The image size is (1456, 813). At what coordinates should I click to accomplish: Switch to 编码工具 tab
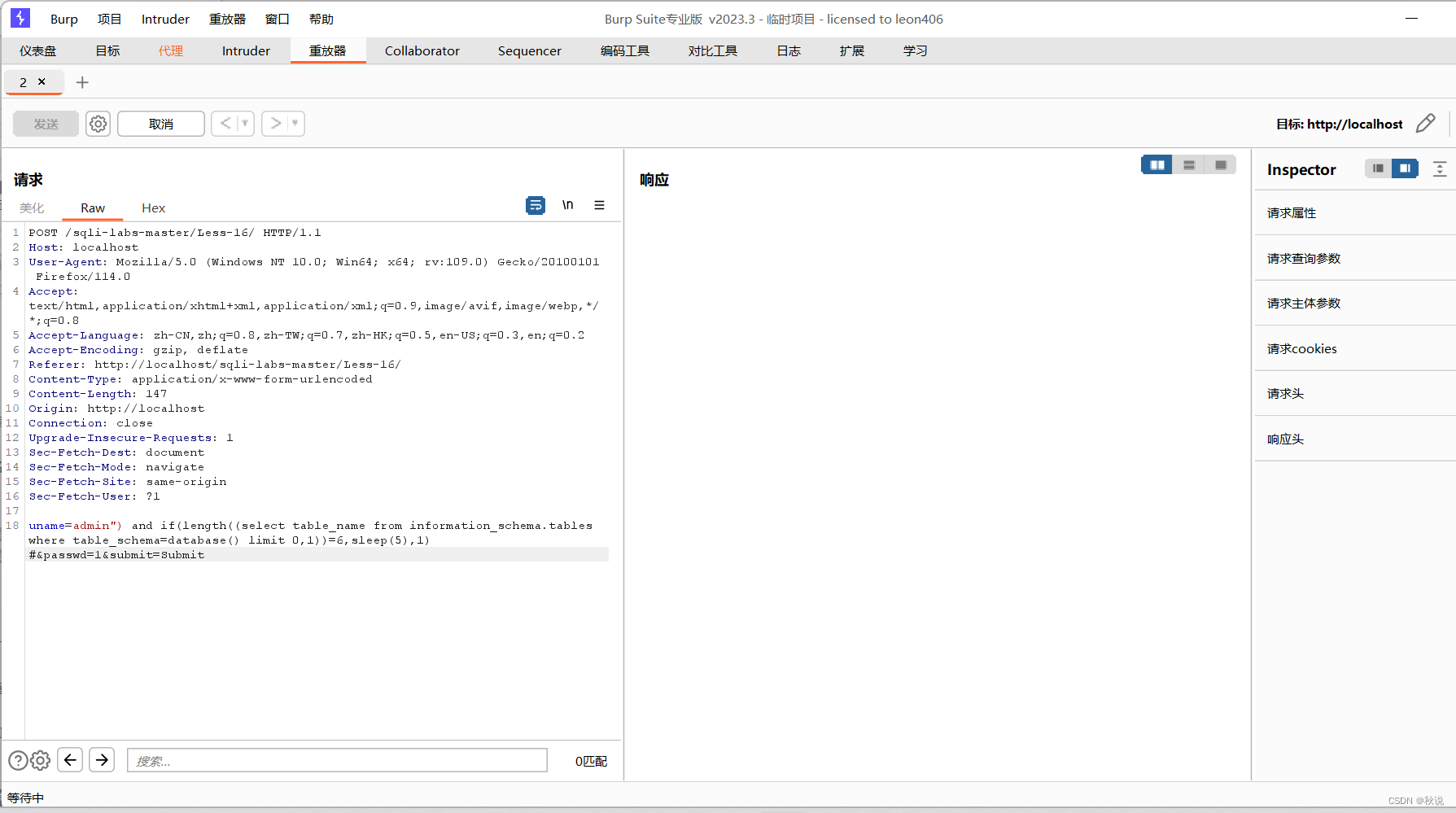click(x=625, y=50)
